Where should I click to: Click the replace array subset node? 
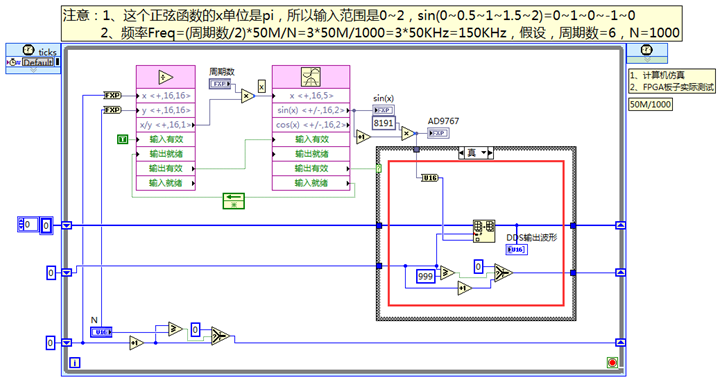[x=484, y=231]
